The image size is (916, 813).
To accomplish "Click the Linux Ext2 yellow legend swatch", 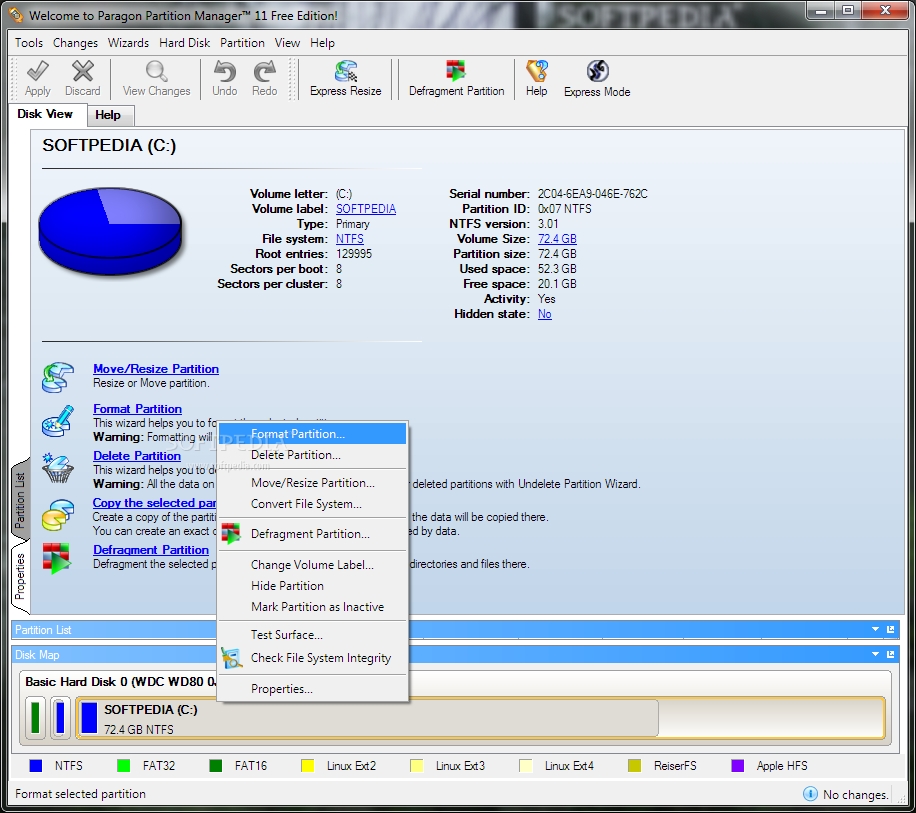I will (x=307, y=766).
